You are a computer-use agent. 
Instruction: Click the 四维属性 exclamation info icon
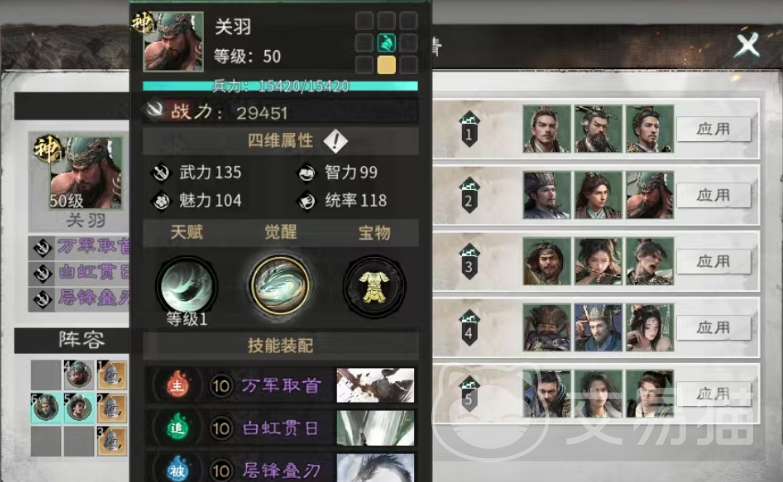tap(335, 141)
